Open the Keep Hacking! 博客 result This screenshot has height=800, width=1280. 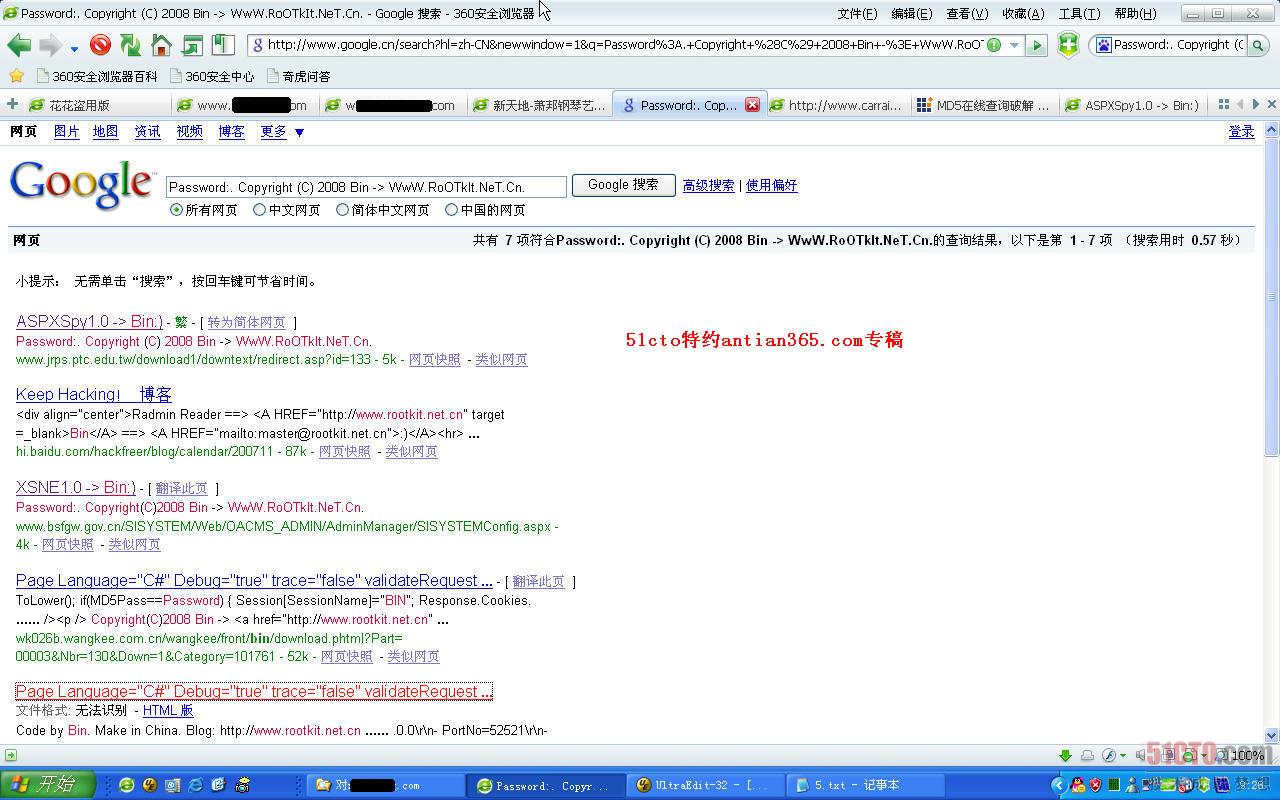tap(94, 394)
